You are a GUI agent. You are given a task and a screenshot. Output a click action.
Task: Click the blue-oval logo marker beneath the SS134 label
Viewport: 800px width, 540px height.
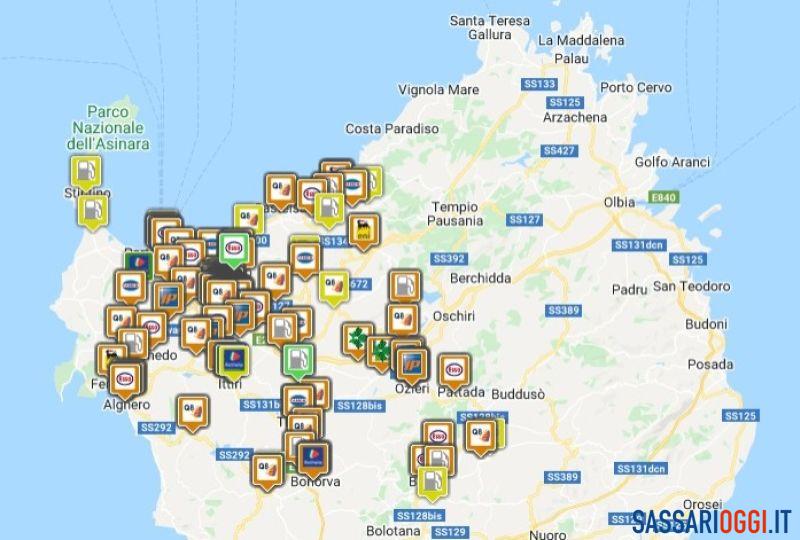pyautogui.click(x=305, y=260)
